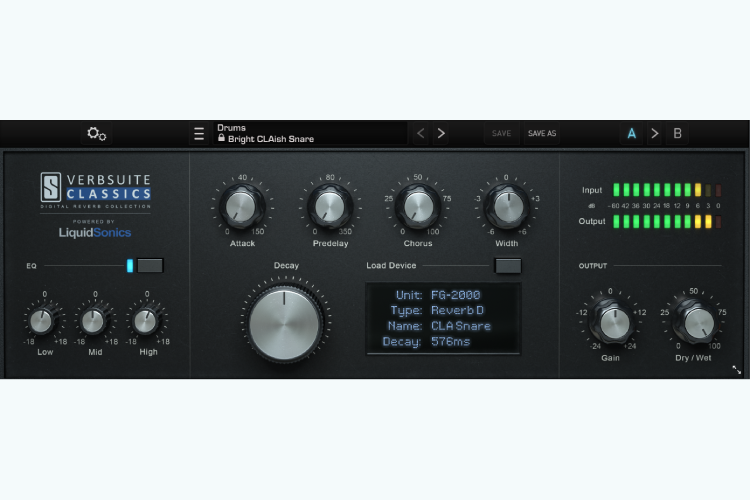Copy A to B with arrow
The width and height of the screenshot is (750, 500).
pos(654,133)
